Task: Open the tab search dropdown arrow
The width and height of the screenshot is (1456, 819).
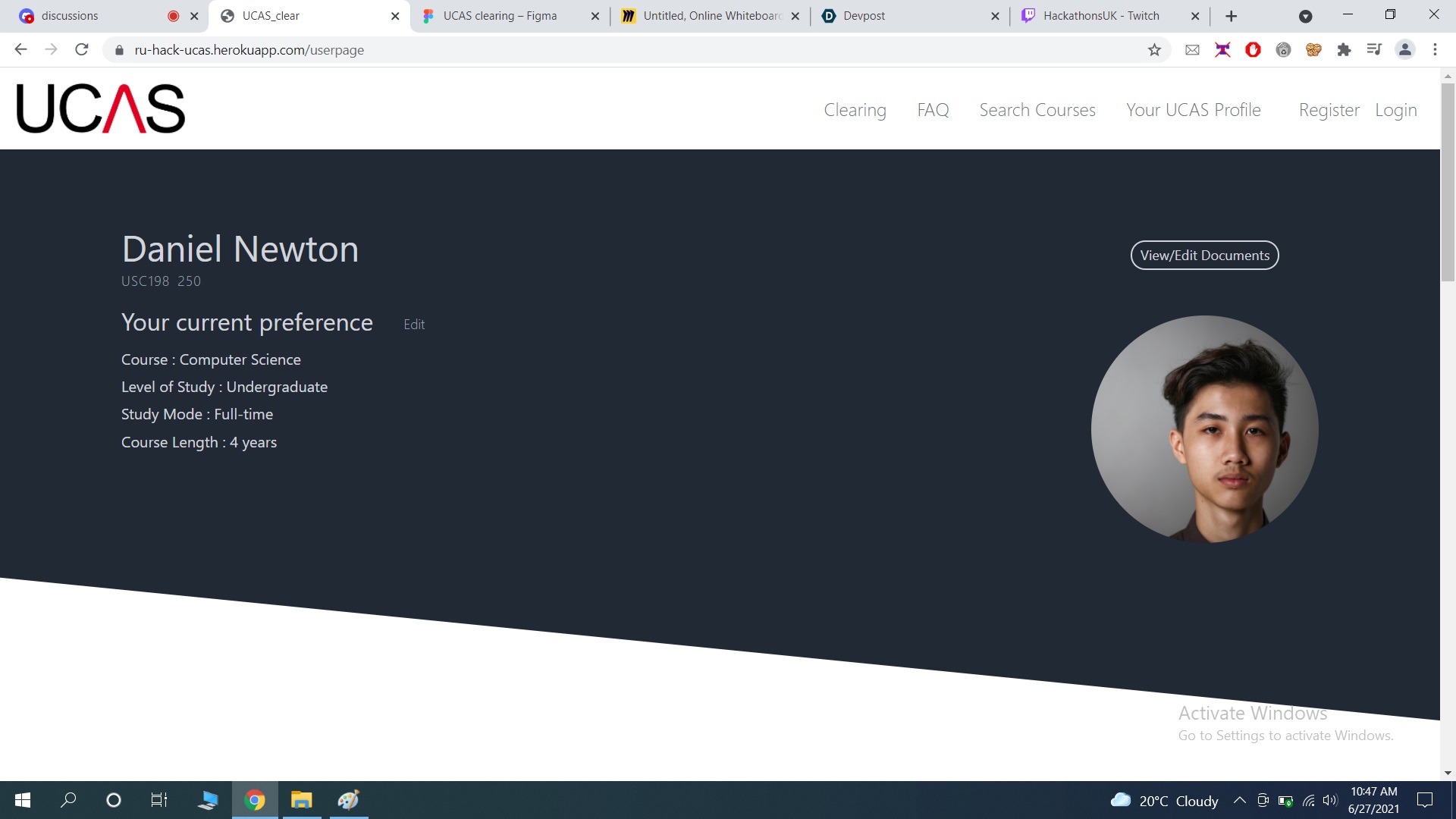Action: click(1305, 16)
